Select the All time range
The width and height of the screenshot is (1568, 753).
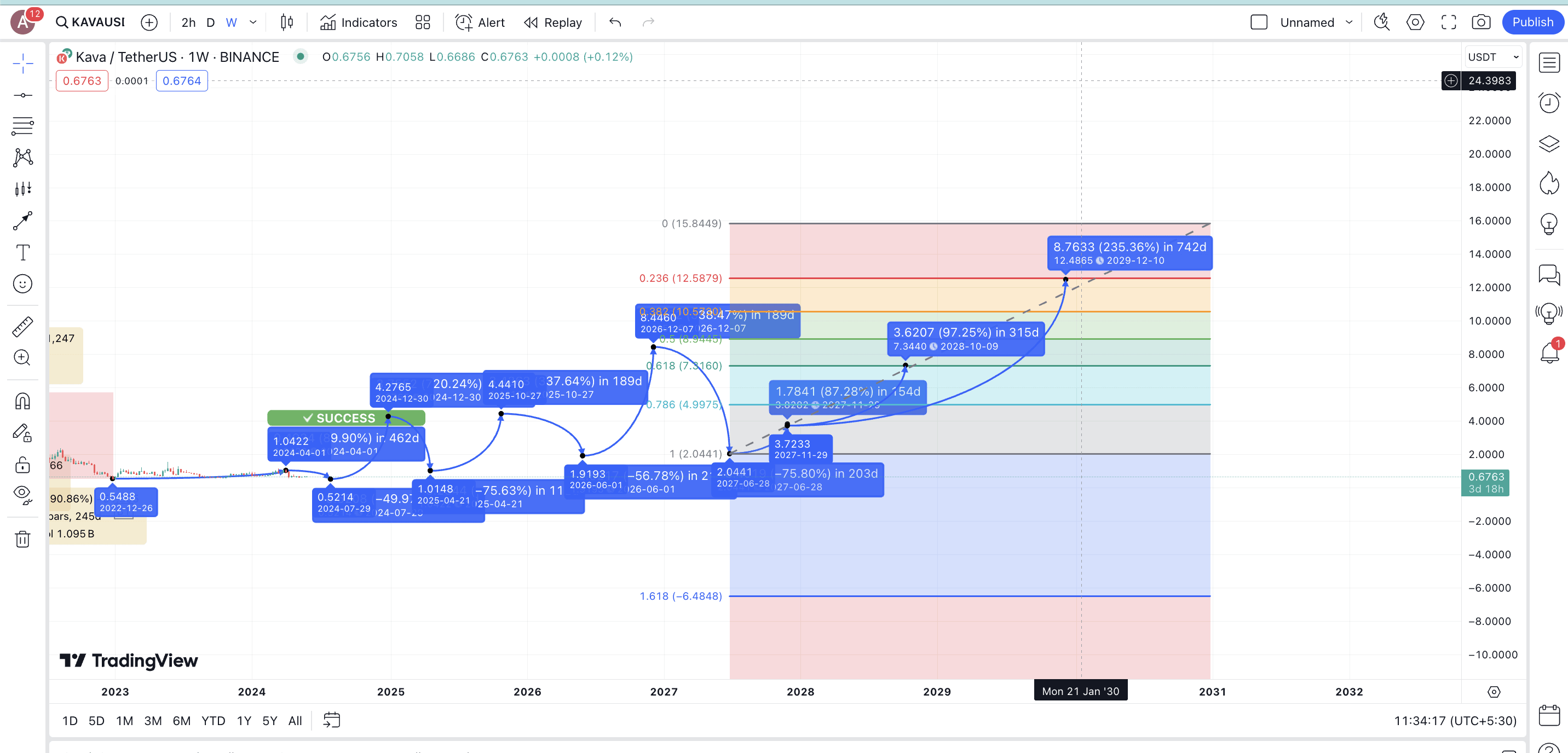(x=295, y=721)
